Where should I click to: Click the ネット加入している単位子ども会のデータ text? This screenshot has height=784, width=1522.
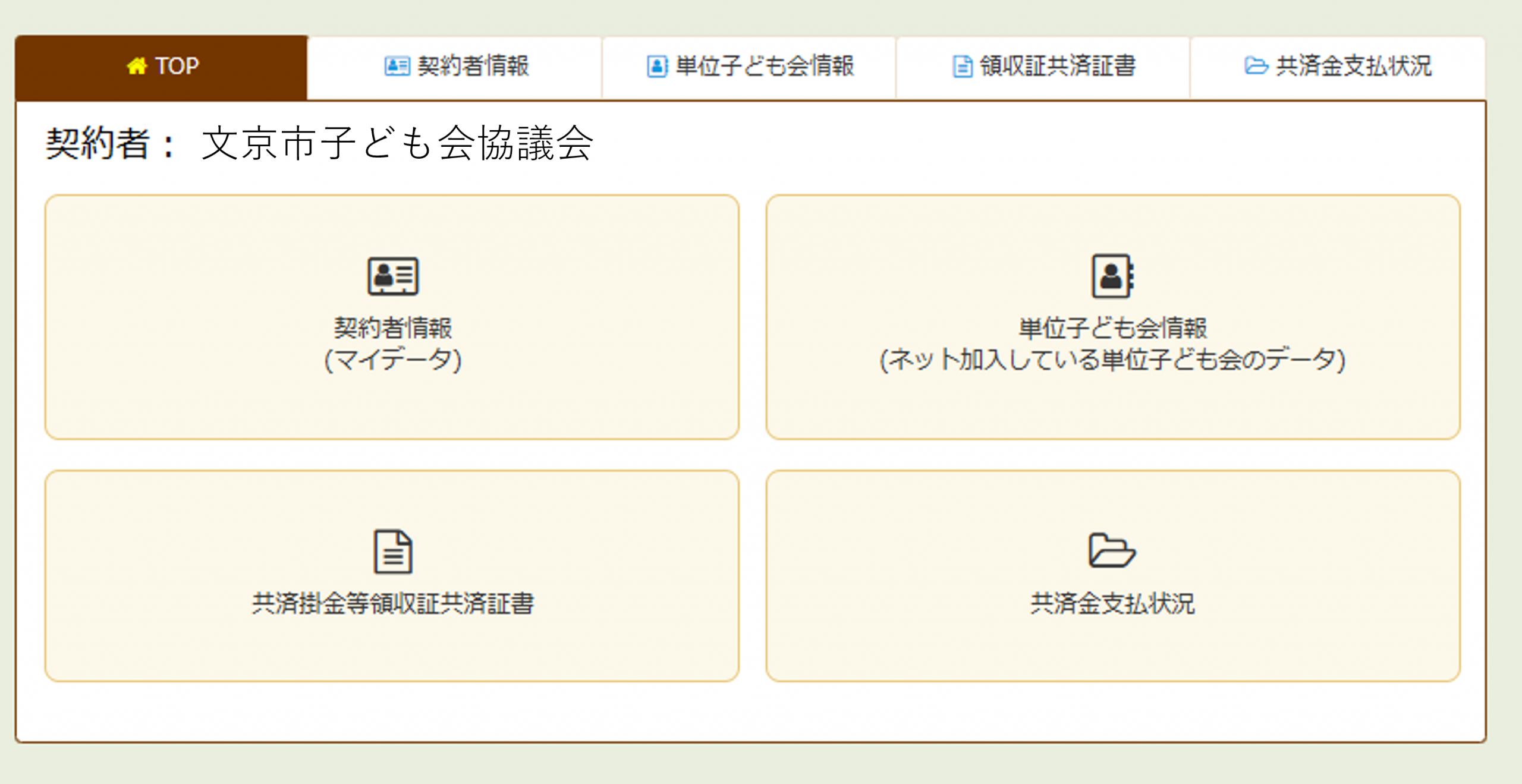[1112, 360]
